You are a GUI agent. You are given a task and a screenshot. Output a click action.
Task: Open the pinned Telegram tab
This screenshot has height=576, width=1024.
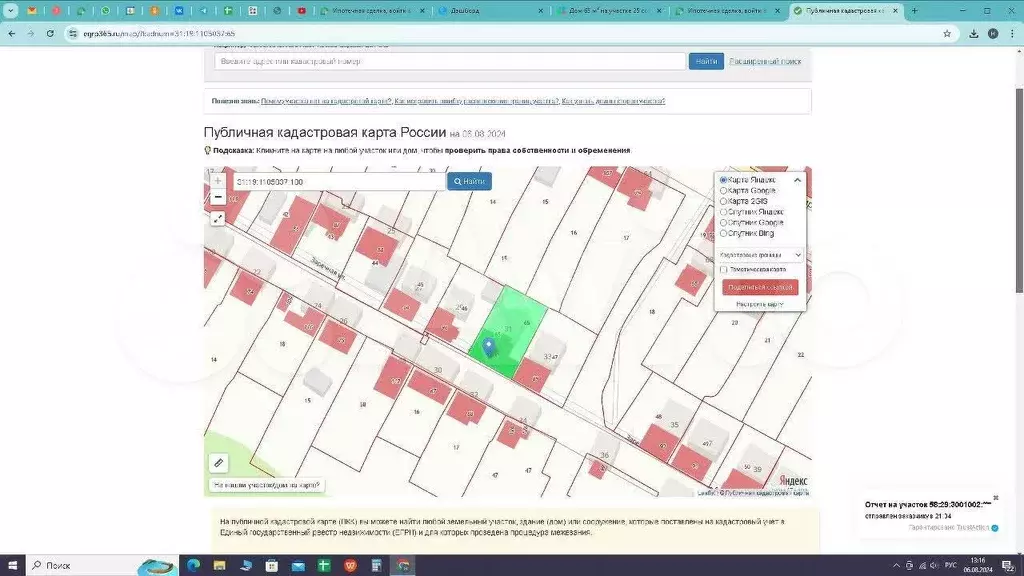coord(204,10)
